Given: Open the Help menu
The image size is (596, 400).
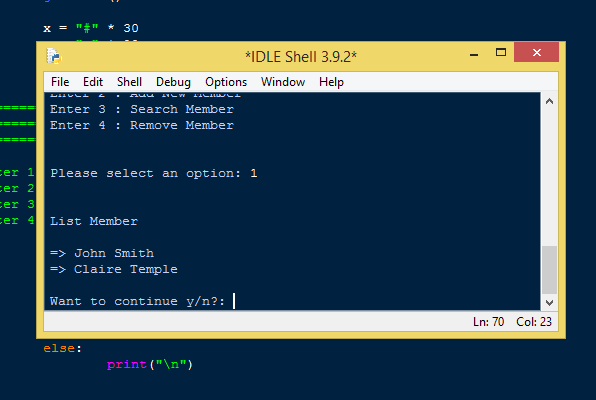Looking at the screenshot, I should pos(331,82).
